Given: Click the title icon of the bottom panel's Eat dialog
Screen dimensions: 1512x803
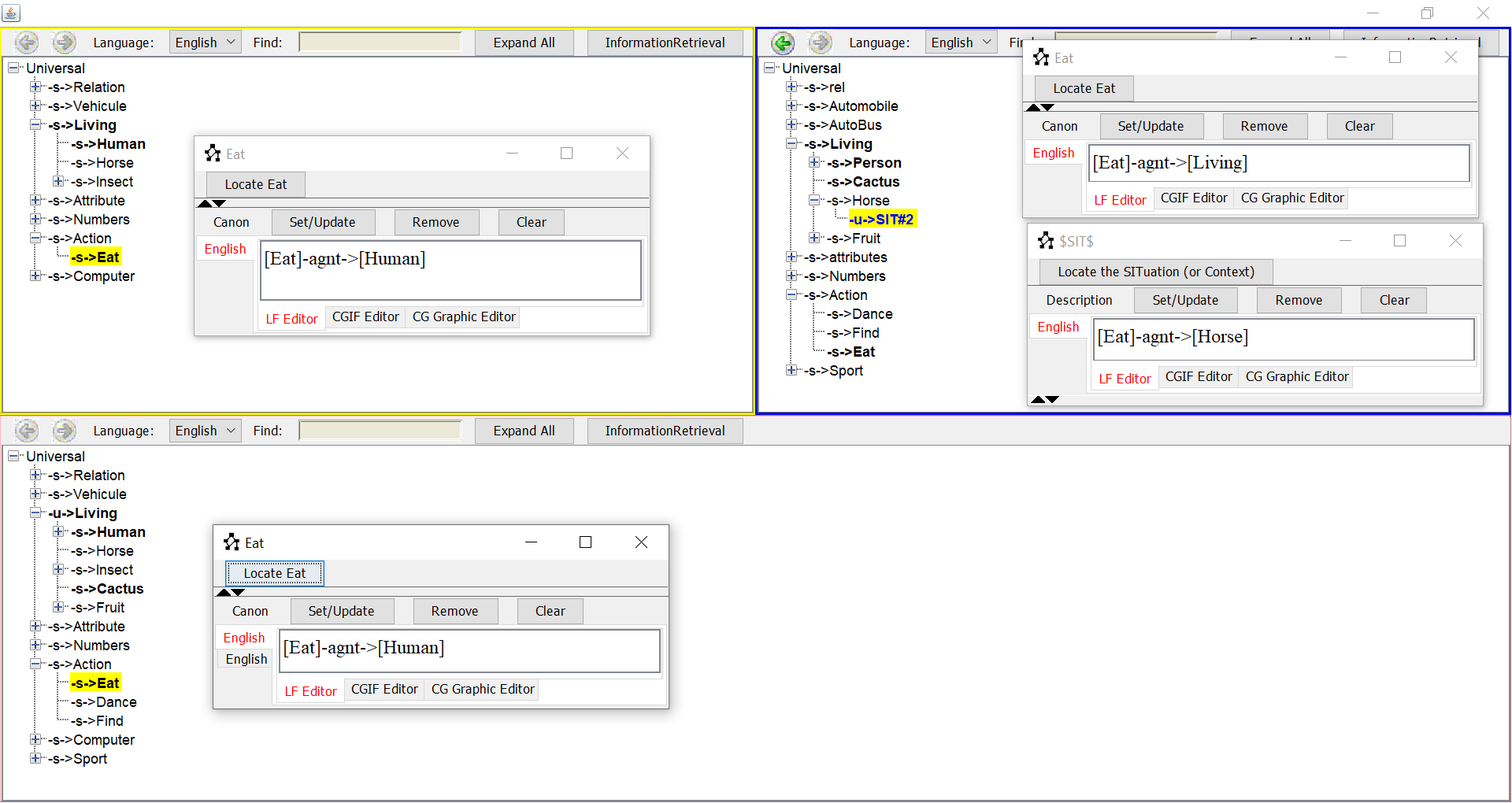Looking at the screenshot, I should [x=232, y=542].
